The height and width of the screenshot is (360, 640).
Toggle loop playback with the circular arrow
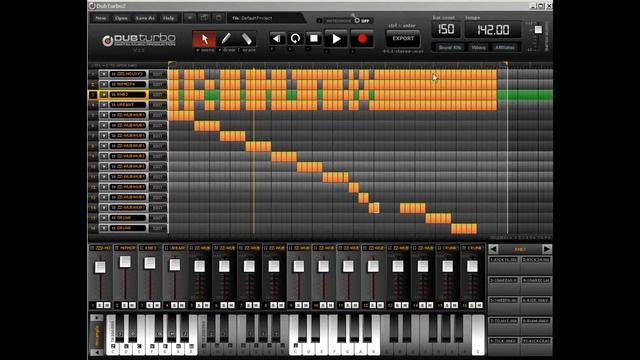coord(295,38)
